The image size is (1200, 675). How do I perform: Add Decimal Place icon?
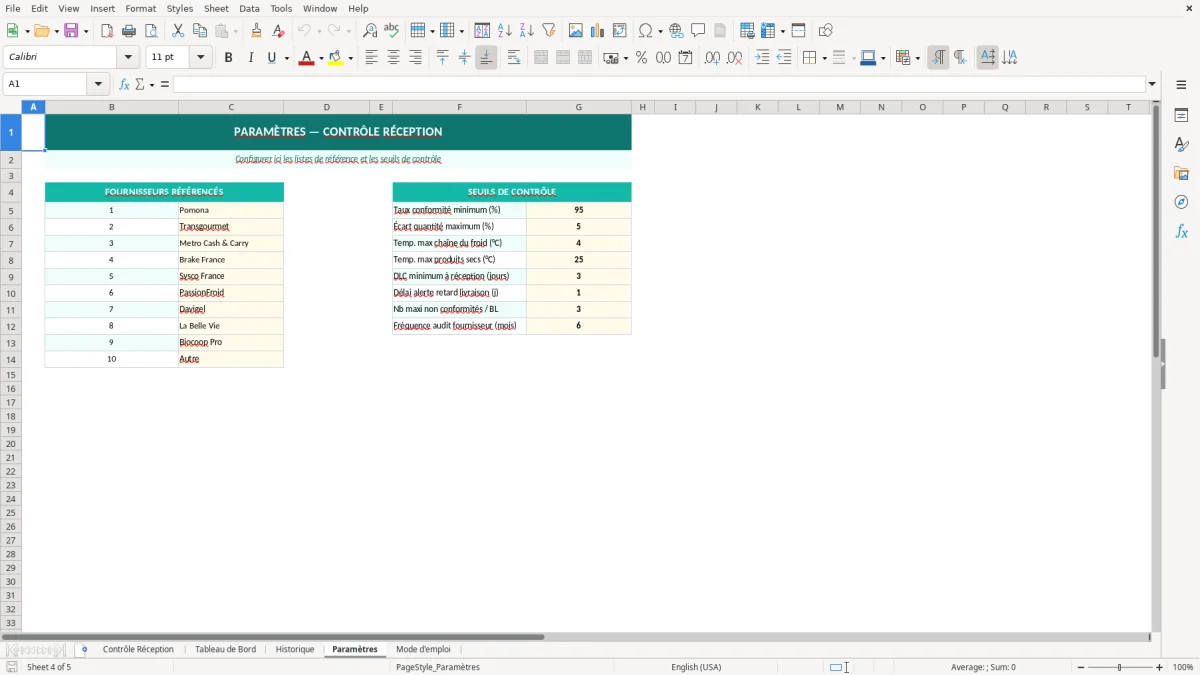pos(712,58)
